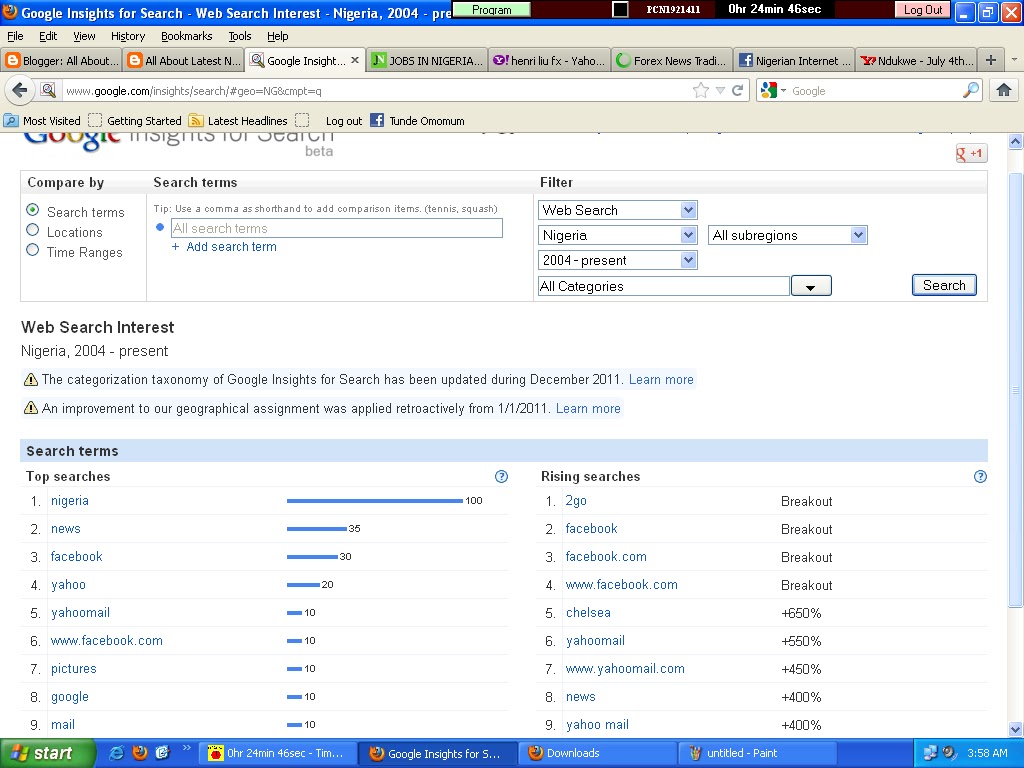Image resolution: width=1024 pixels, height=768 pixels.
Task: Click the Log out bookmark
Action: tap(344, 120)
